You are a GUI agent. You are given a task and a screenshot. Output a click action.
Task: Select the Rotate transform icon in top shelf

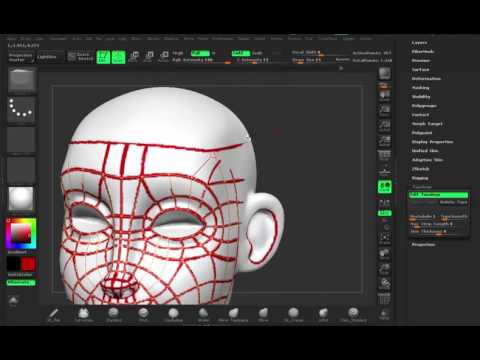click(x=164, y=57)
